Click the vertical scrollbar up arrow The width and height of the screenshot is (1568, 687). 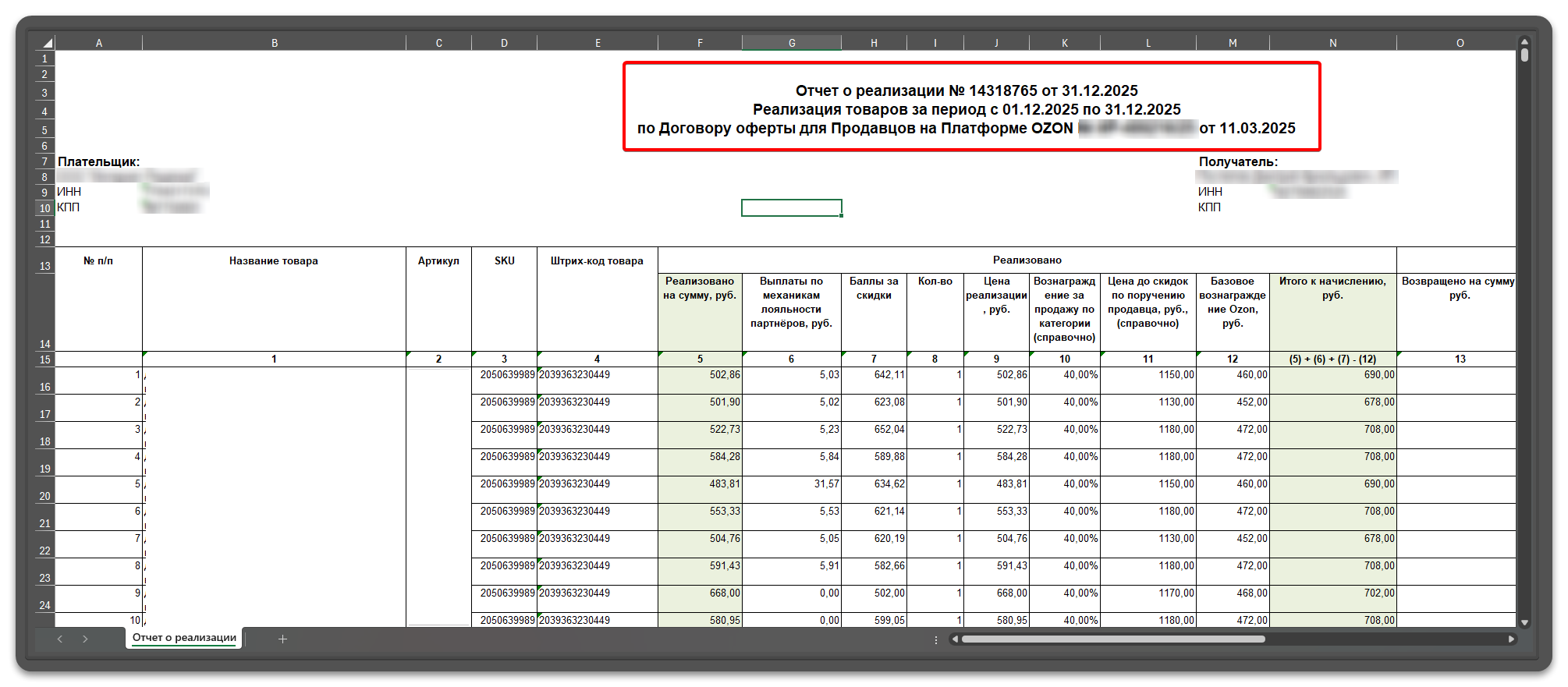click(1524, 42)
